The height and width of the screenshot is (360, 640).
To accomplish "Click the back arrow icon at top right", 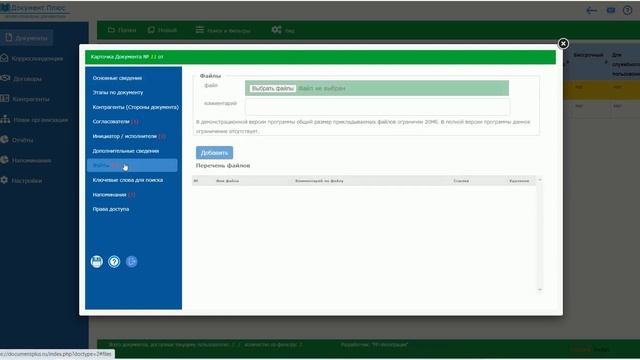I will 591,11.
